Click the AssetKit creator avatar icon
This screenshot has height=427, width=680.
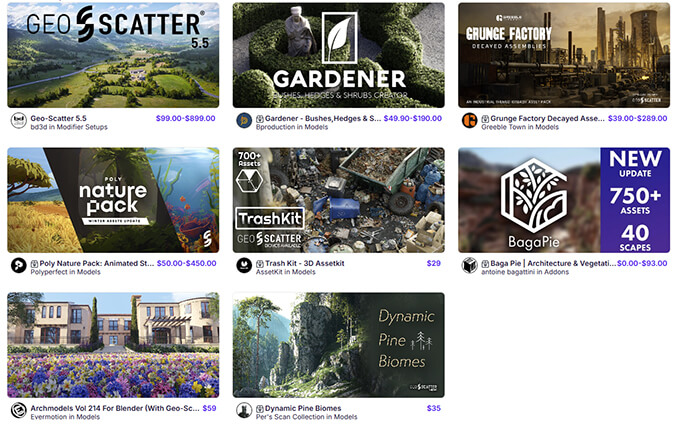click(x=244, y=265)
